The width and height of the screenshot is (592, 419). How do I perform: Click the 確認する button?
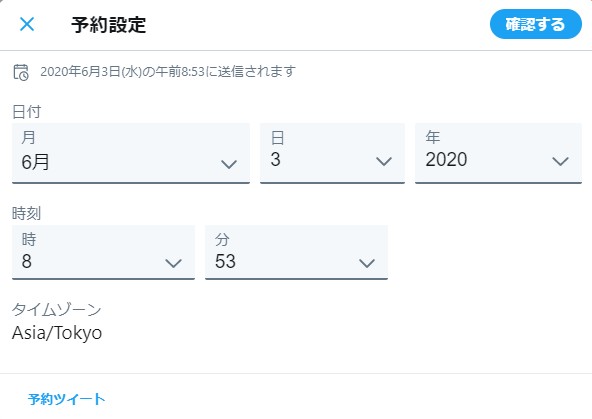pos(535,25)
